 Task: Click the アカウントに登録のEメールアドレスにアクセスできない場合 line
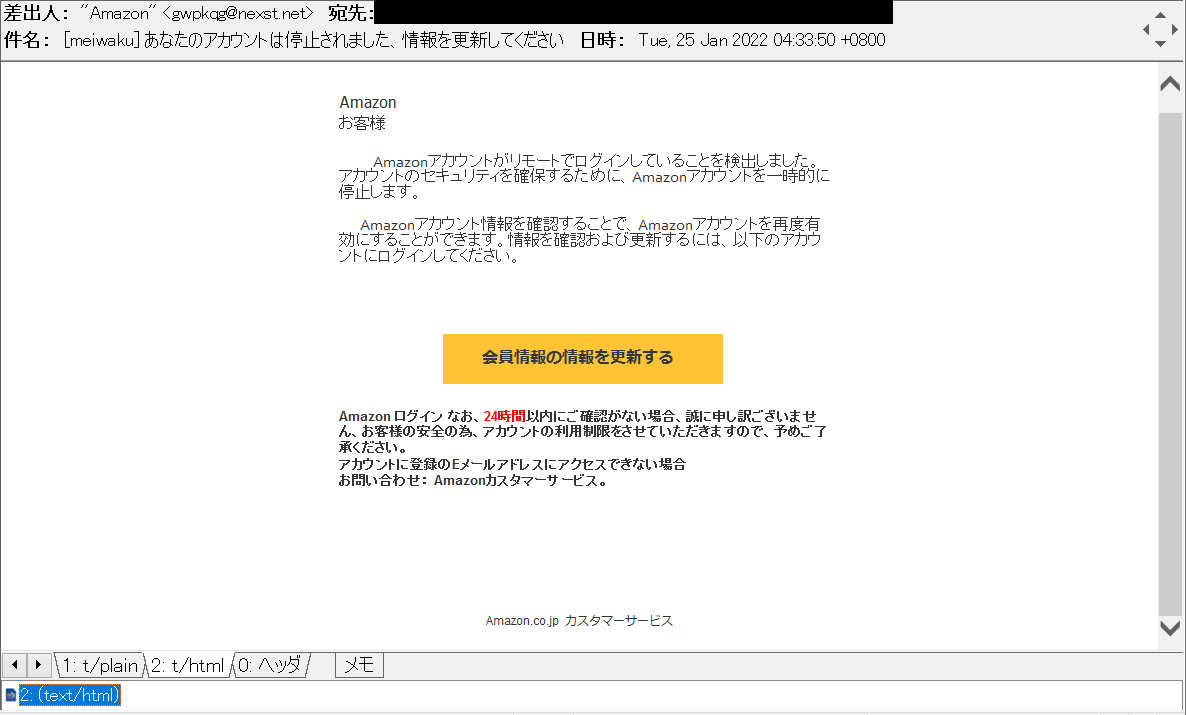pos(512,464)
